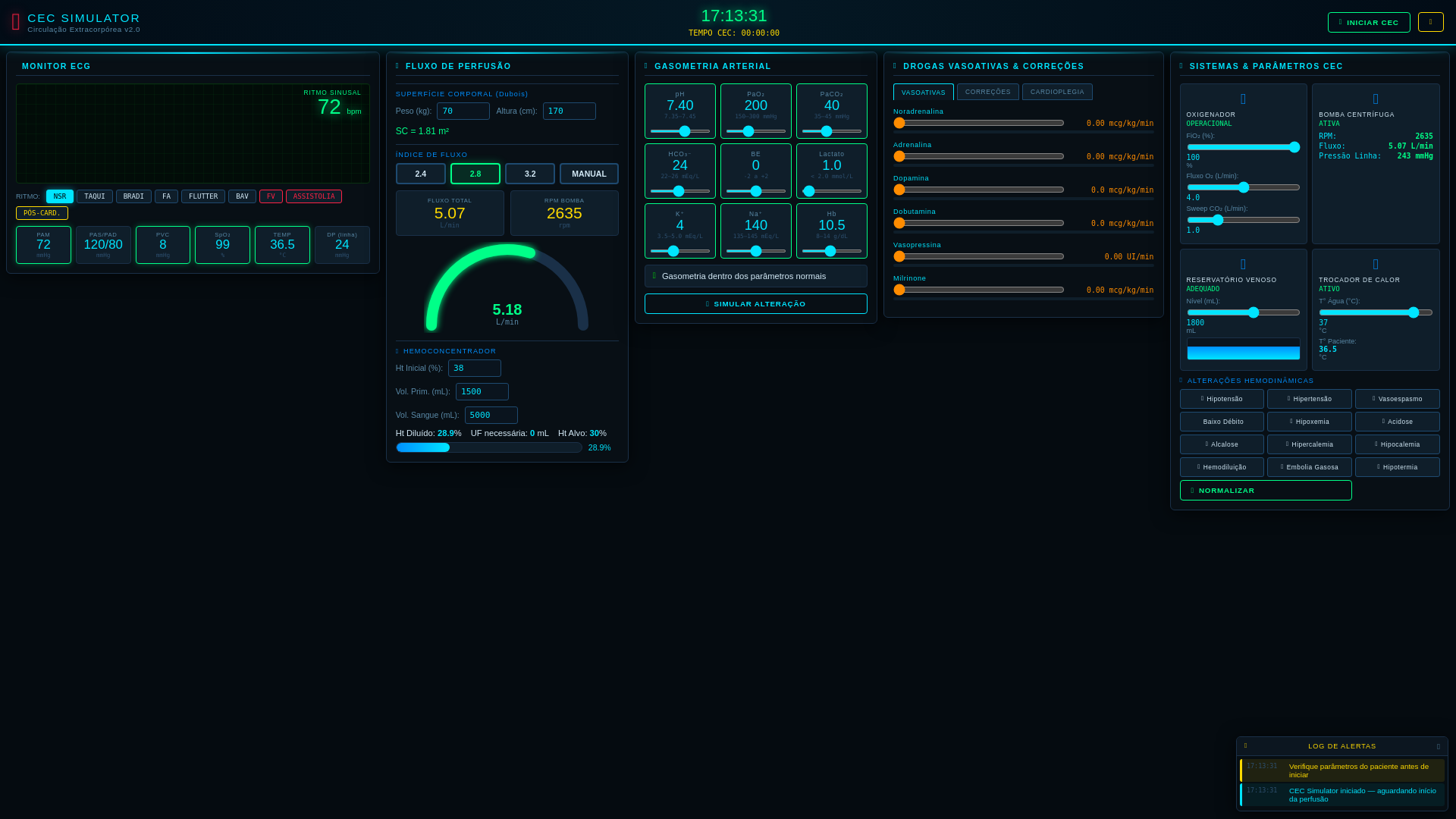Trigger the Acidose alteration
Screen dimensions: 1456x819
point(1398,422)
